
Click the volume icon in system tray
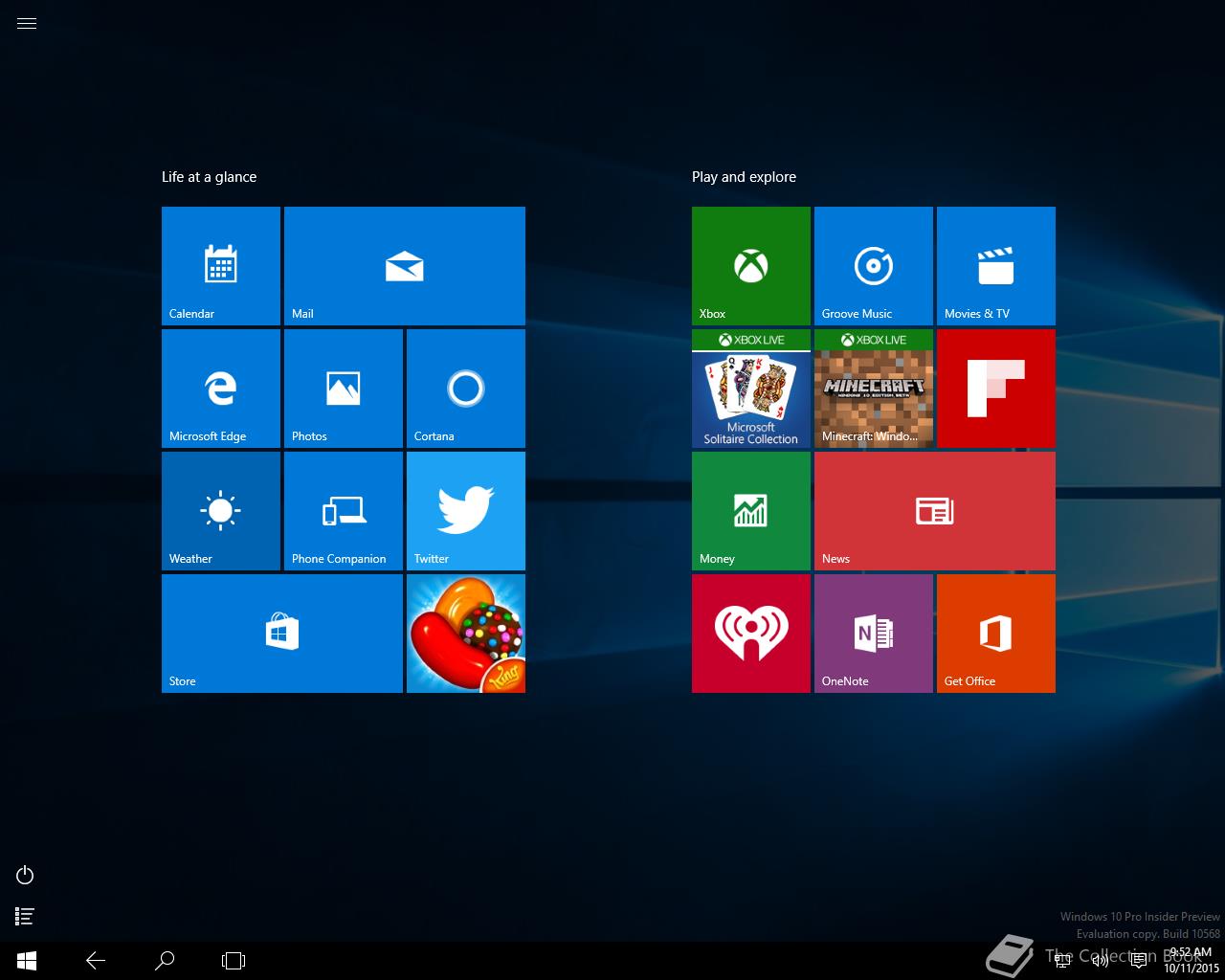[1101, 961]
